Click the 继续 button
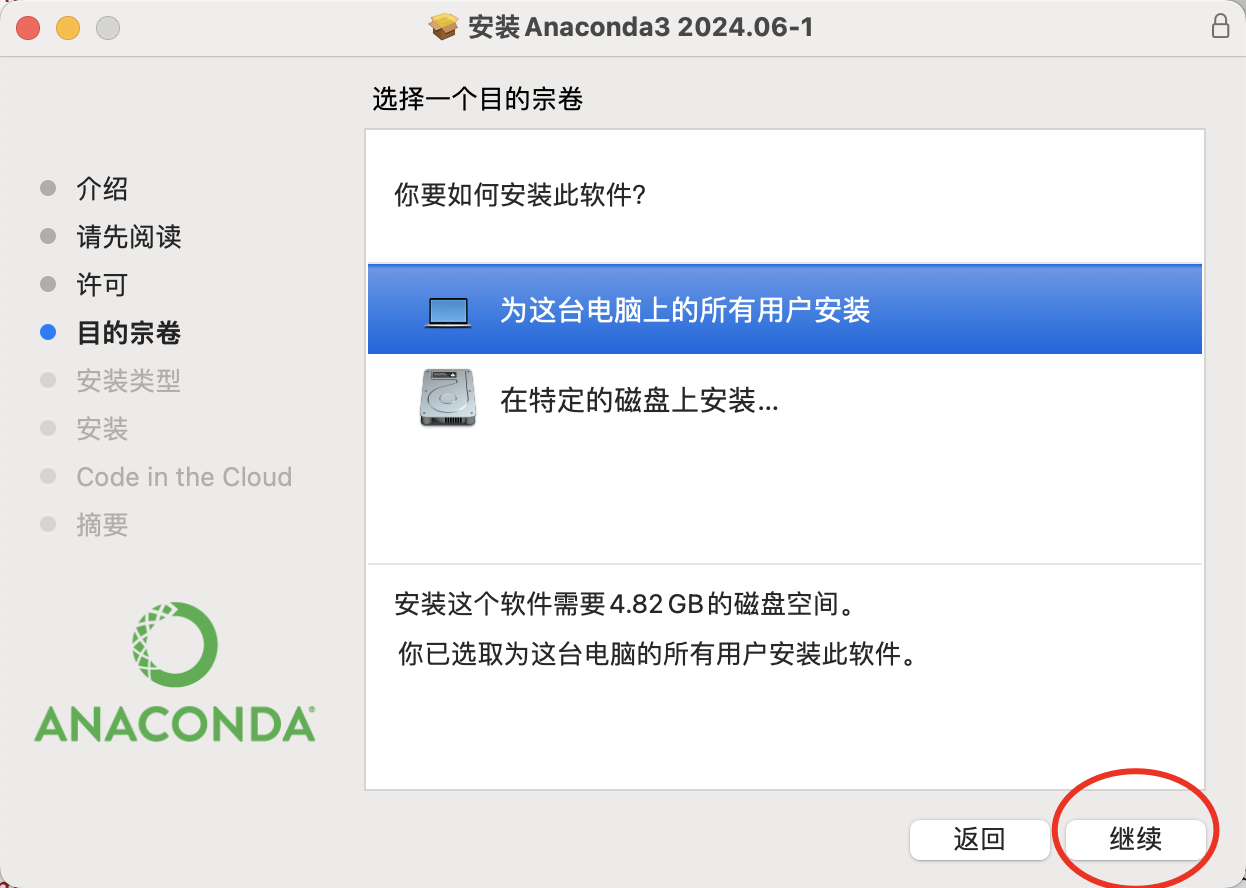Image resolution: width=1246 pixels, height=888 pixels. pos(1135,838)
